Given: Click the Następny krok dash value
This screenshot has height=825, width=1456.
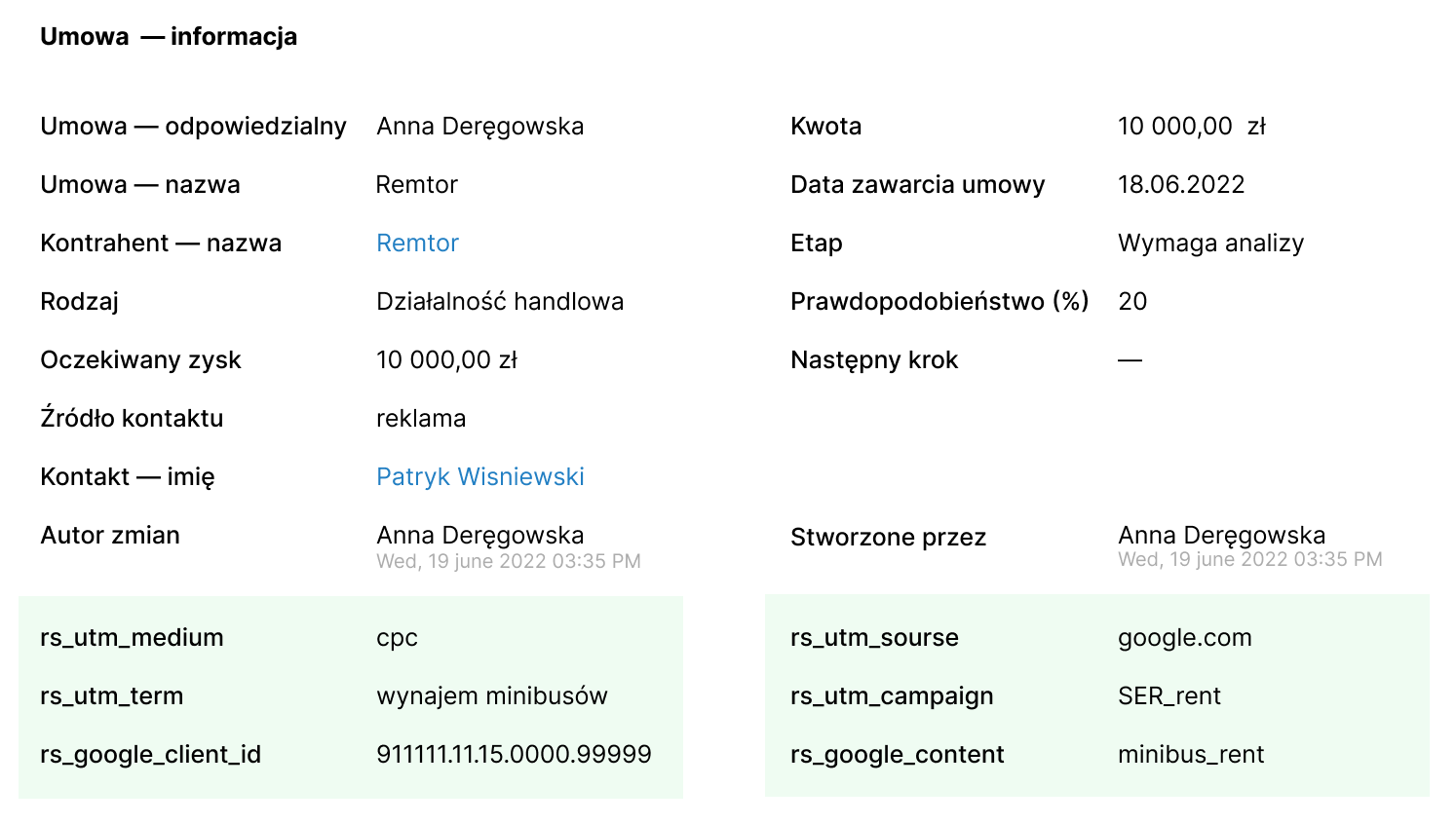Looking at the screenshot, I should coord(1130,360).
